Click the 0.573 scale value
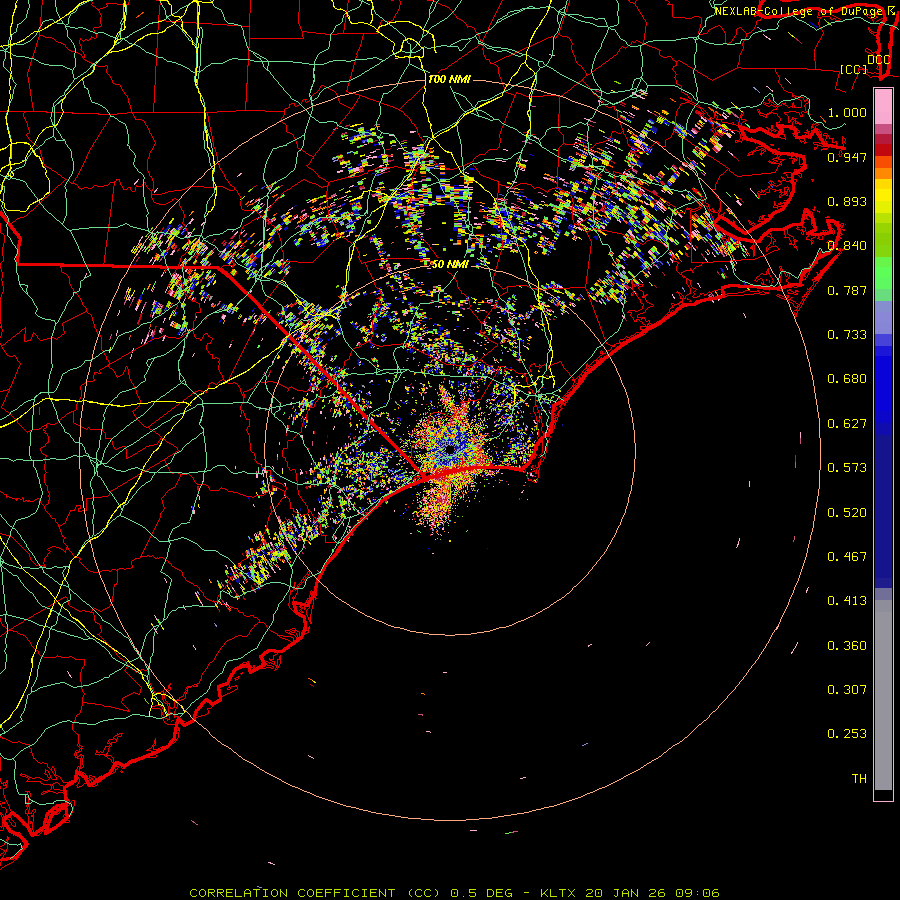Screen dimensions: 900x900 [847, 468]
